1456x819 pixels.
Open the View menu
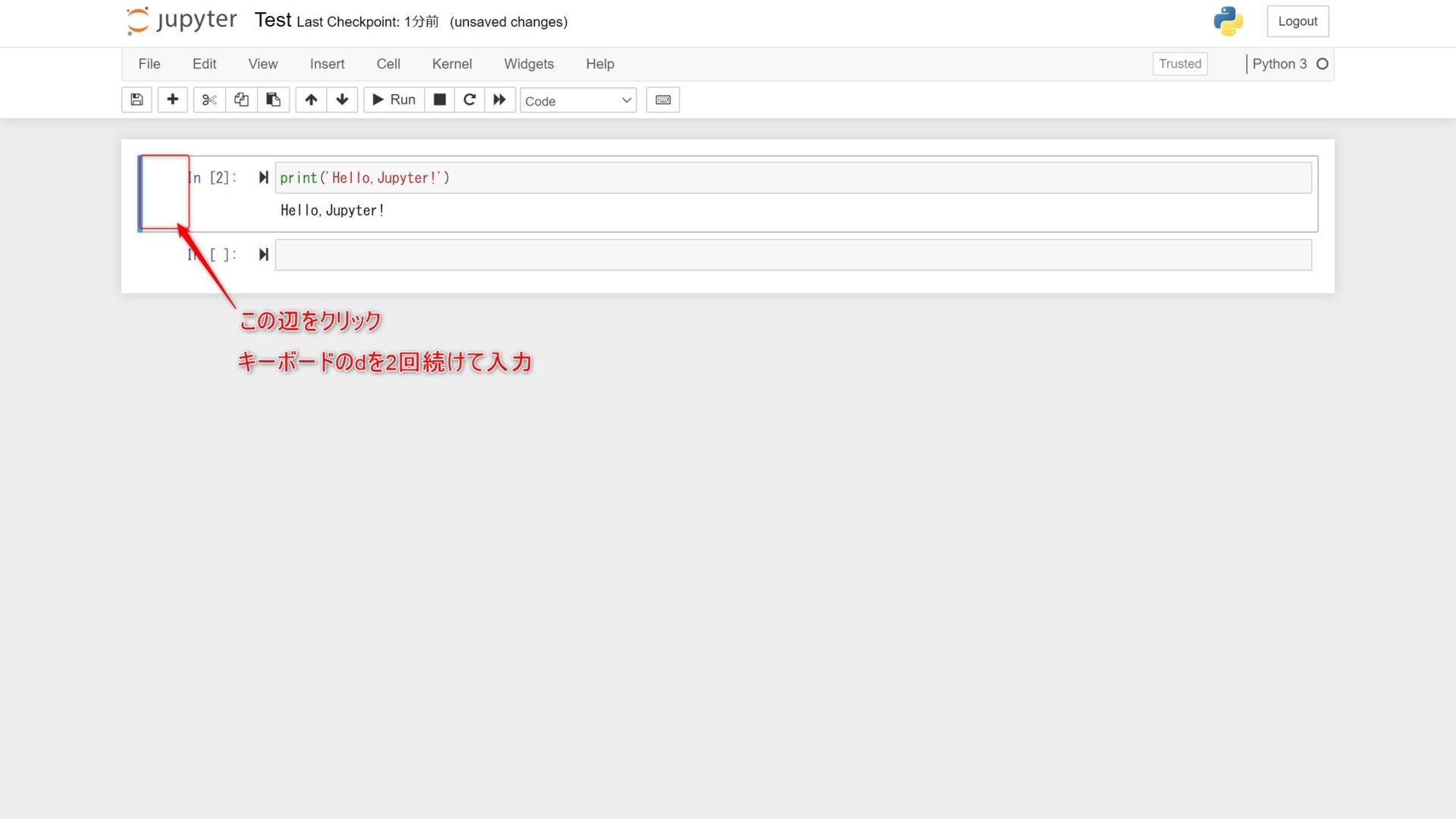(263, 64)
